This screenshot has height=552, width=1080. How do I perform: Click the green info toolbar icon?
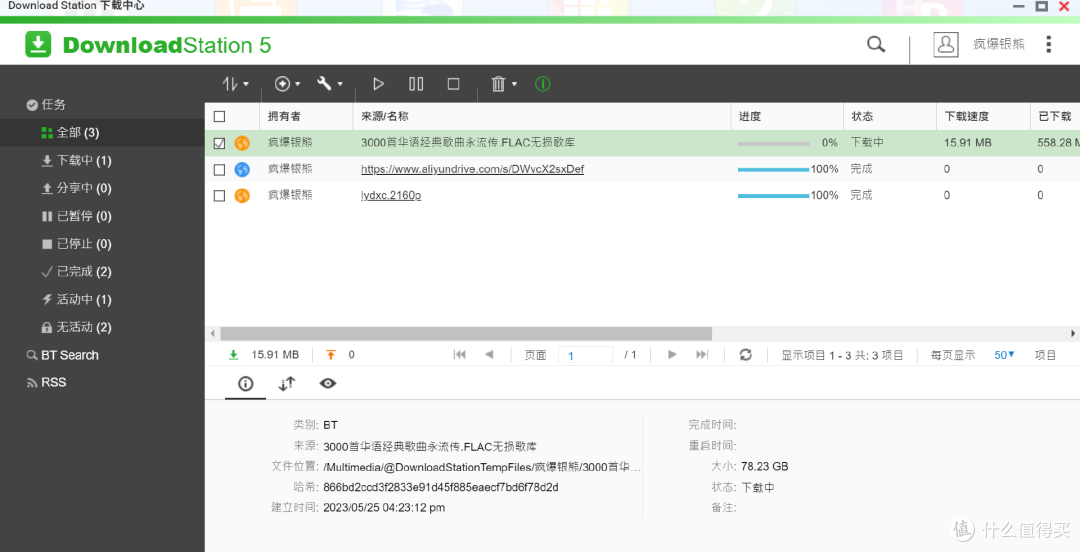click(543, 84)
